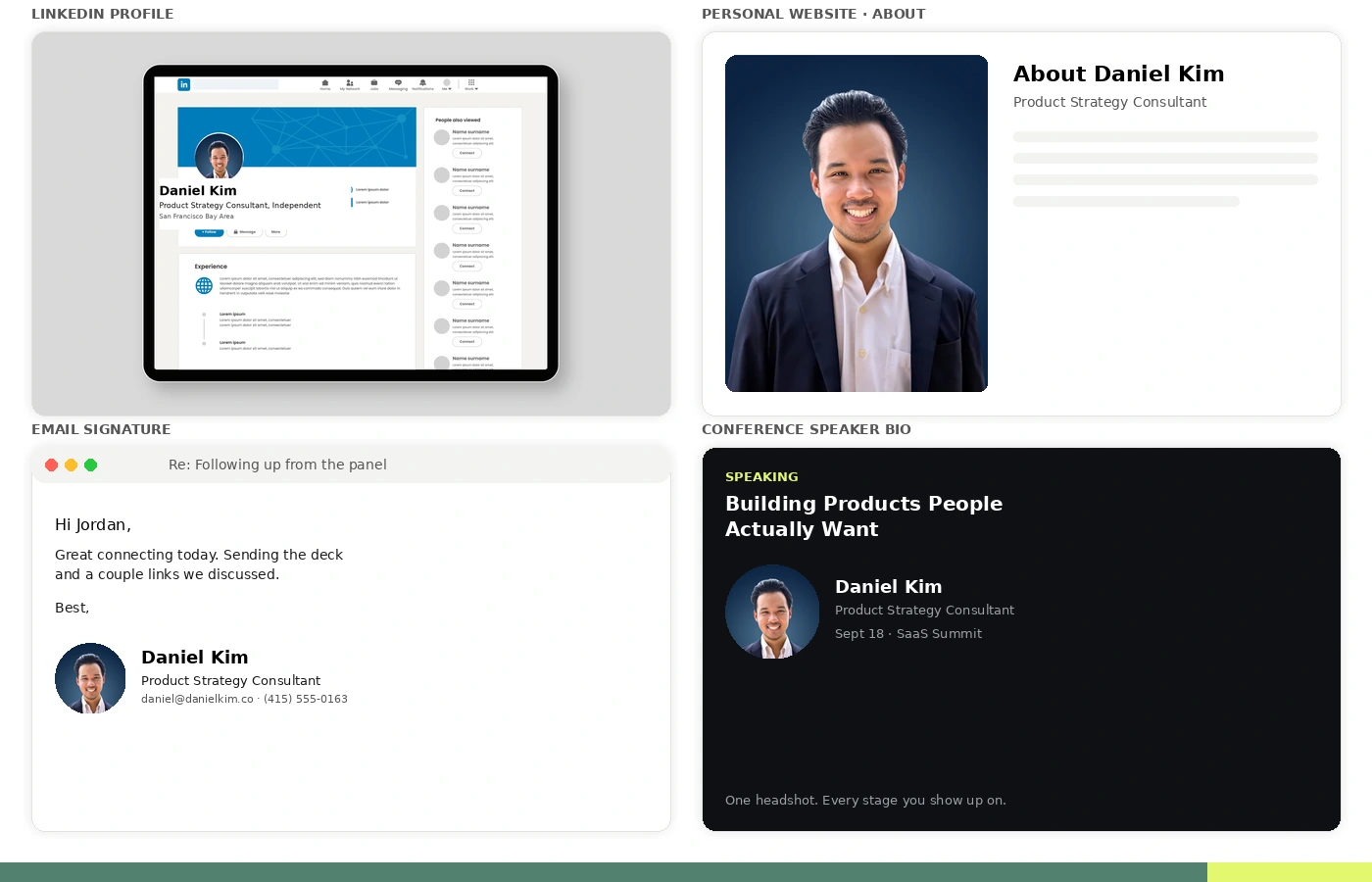
Task: Click 'Product Strategy Consultant, Independent' headline
Action: pos(240,206)
